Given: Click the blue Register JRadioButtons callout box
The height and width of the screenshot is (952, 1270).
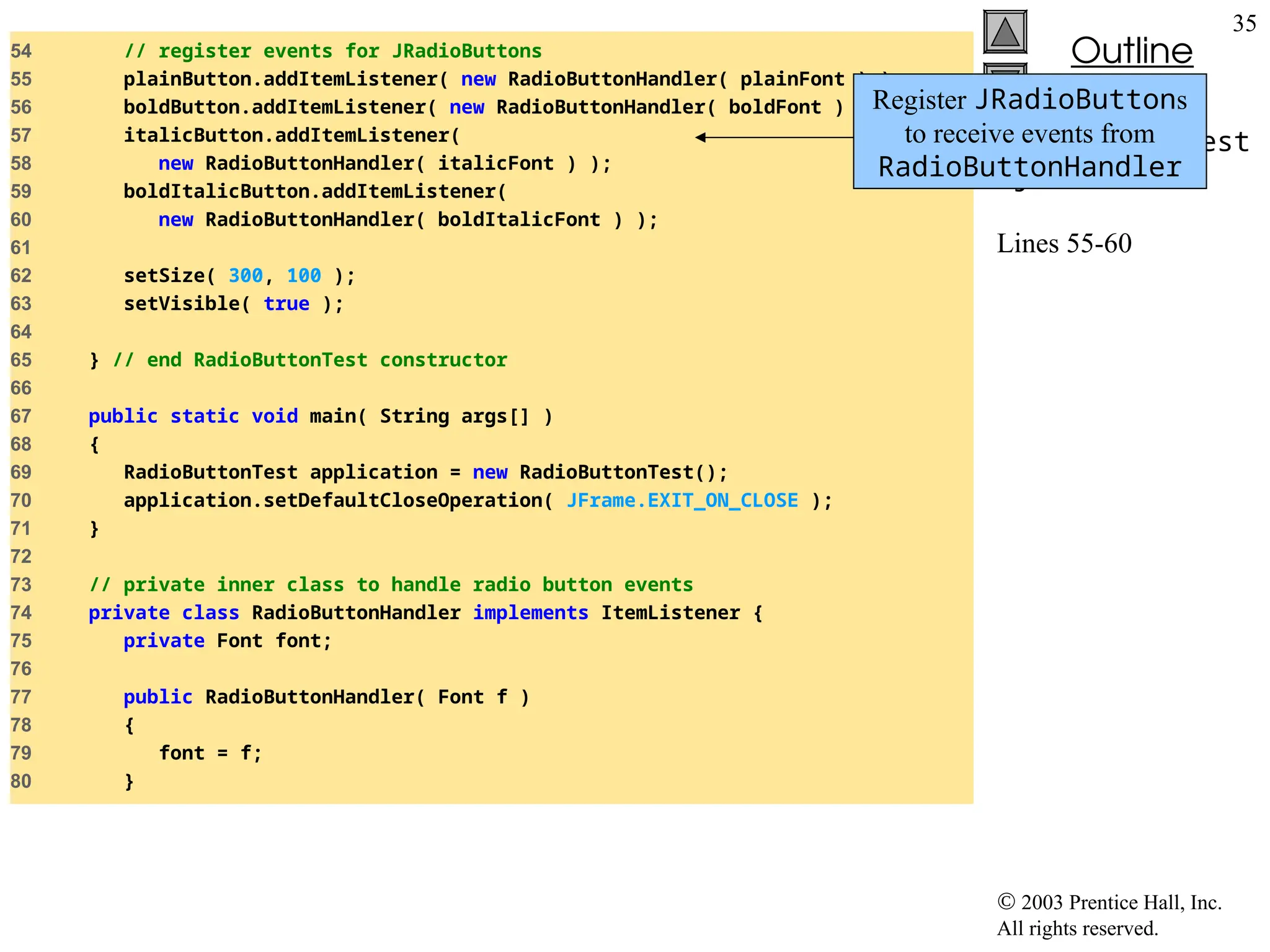Looking at the screenshot, I should pyautogui.click(x=1029, y=131).
